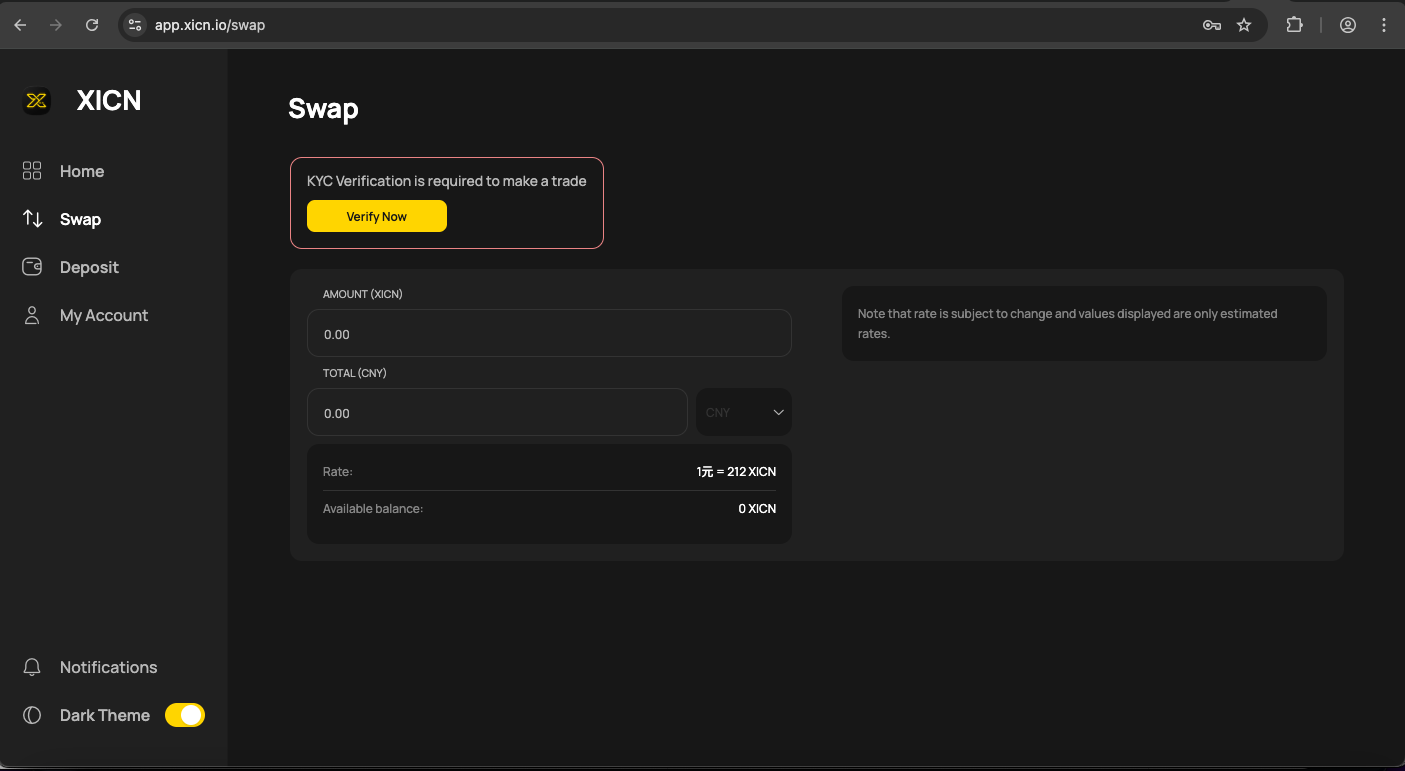Viewport: 1405px width, 771px height.
Task: Open the CNY currency dropdown
Action: click(743, 413)
